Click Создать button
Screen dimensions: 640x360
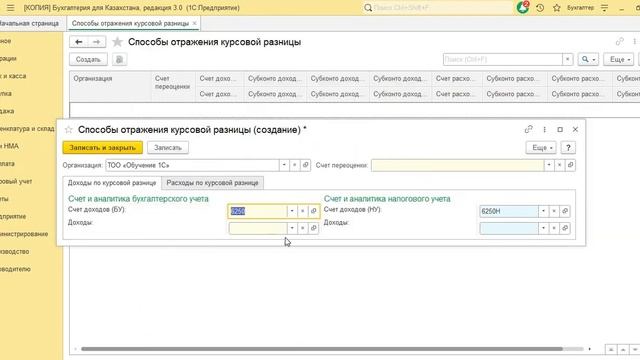(88, 60)
